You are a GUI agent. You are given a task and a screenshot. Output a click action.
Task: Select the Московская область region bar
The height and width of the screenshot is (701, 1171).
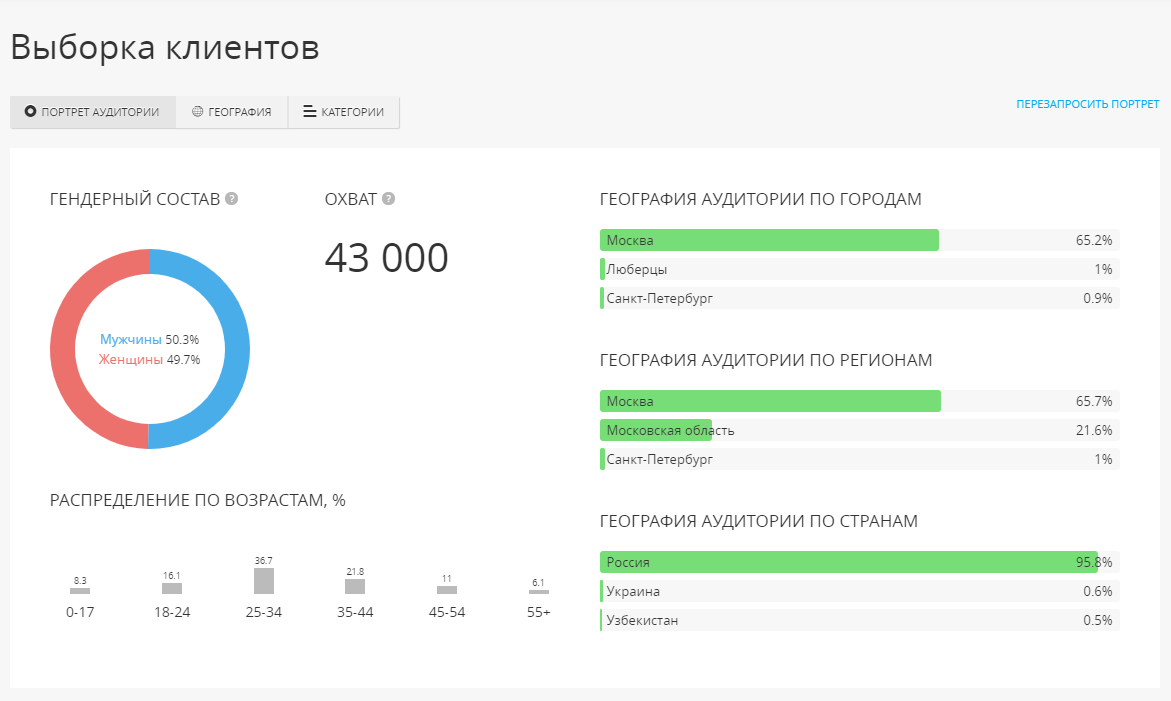click(656, 430)
